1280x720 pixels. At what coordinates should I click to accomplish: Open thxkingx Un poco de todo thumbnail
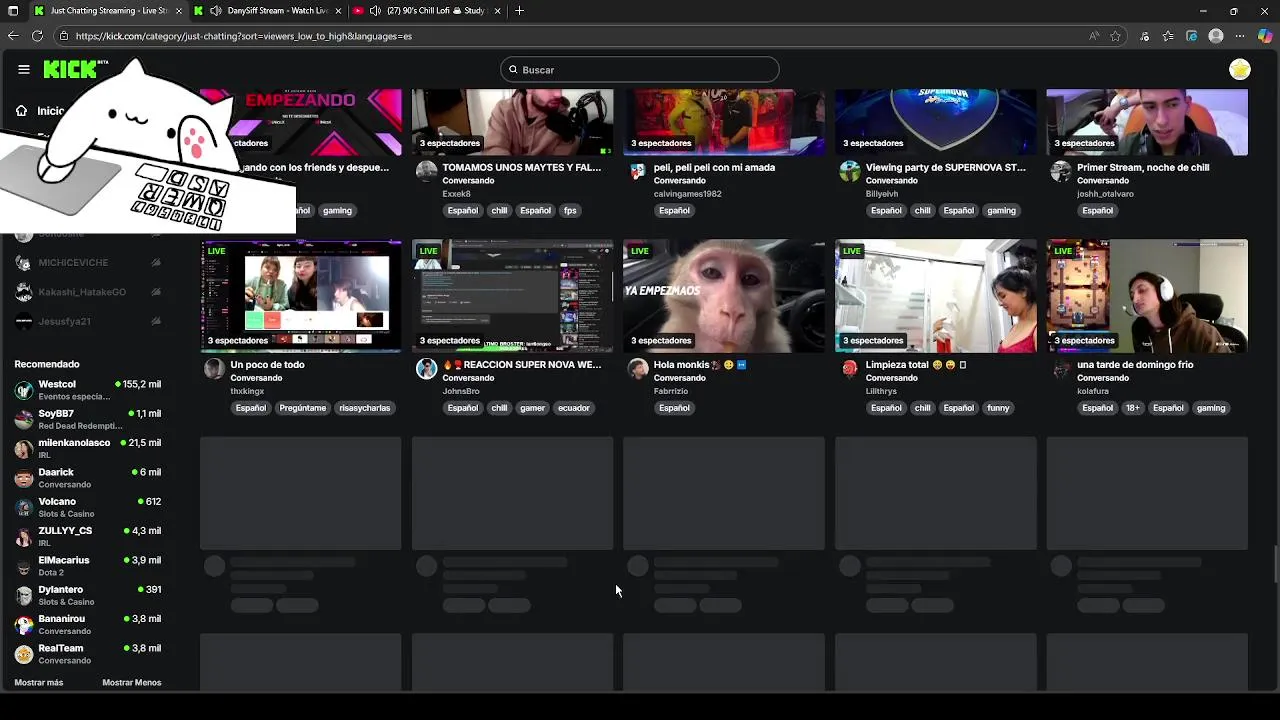coord(300,296)
